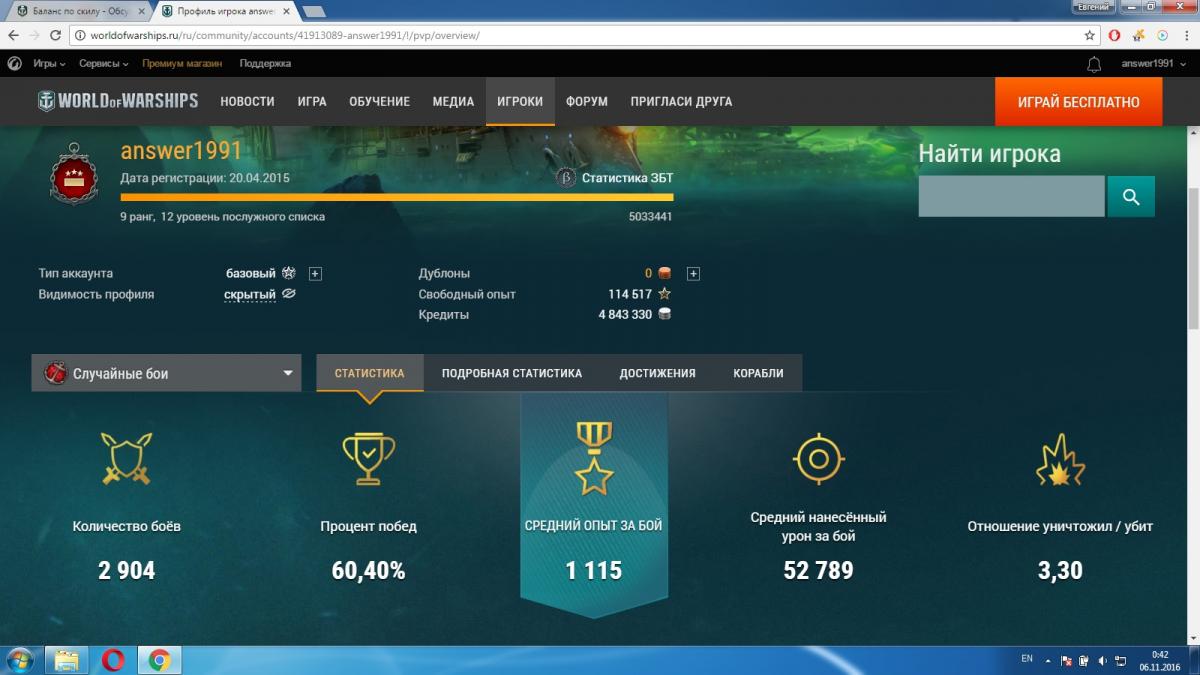Open the Players menu item
Screen dimensions: 1200x675
point(520,101)
